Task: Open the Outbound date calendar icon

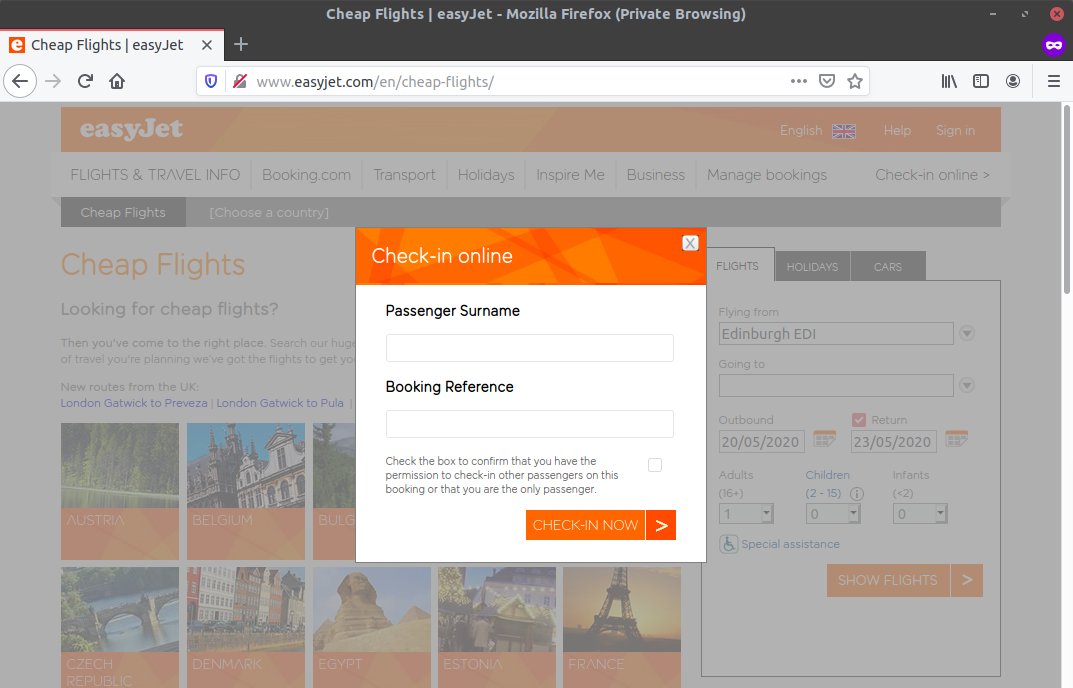Action: click(824, 439)
